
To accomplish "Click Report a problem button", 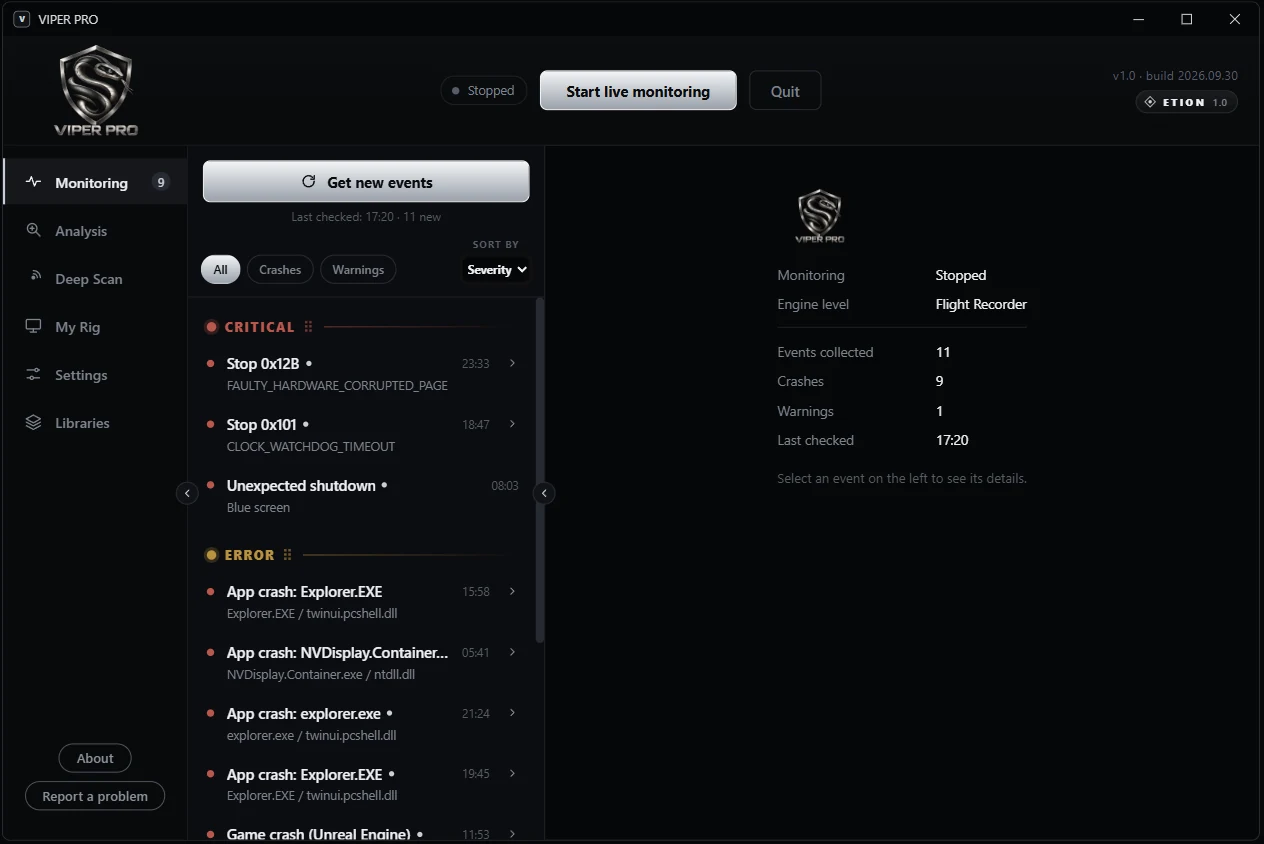I will [x=95, y=796].
